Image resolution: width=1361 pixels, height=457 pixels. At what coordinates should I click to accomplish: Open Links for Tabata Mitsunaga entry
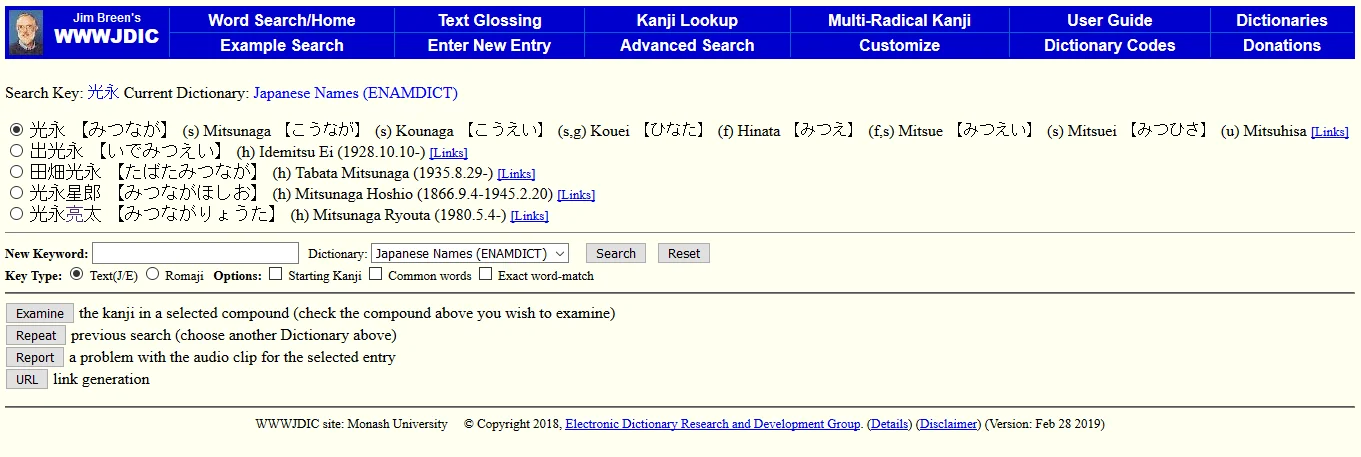coord(516,174)
